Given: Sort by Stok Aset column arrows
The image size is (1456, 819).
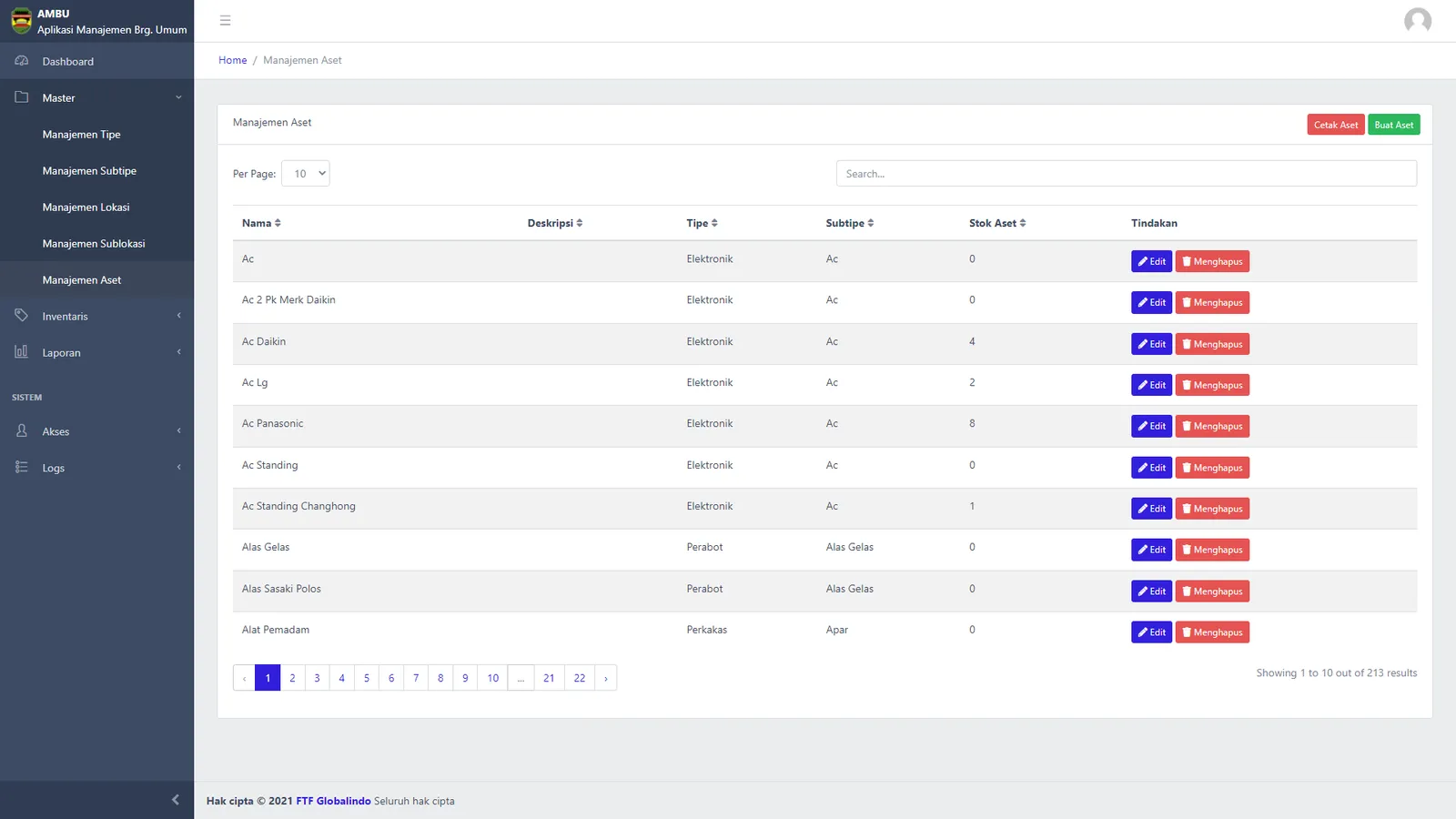Looking at the screenshot, I should [x=1023, y=223].
